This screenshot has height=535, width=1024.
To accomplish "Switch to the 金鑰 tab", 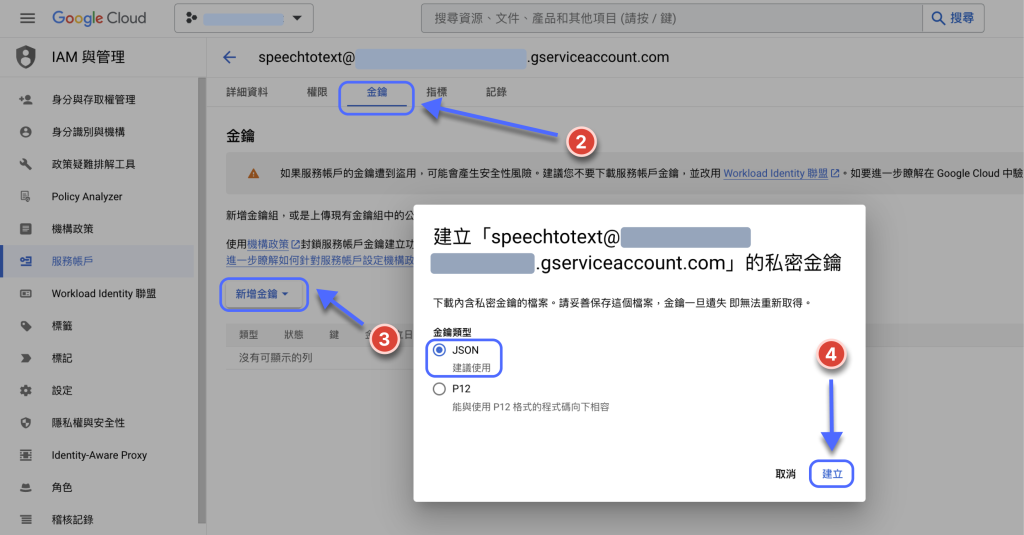I will (376, 92).
